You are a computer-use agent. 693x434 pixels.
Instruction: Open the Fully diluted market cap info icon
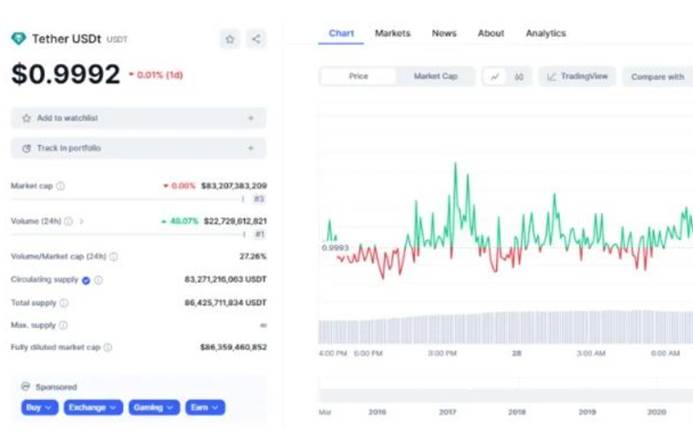(x=107, y=347)
